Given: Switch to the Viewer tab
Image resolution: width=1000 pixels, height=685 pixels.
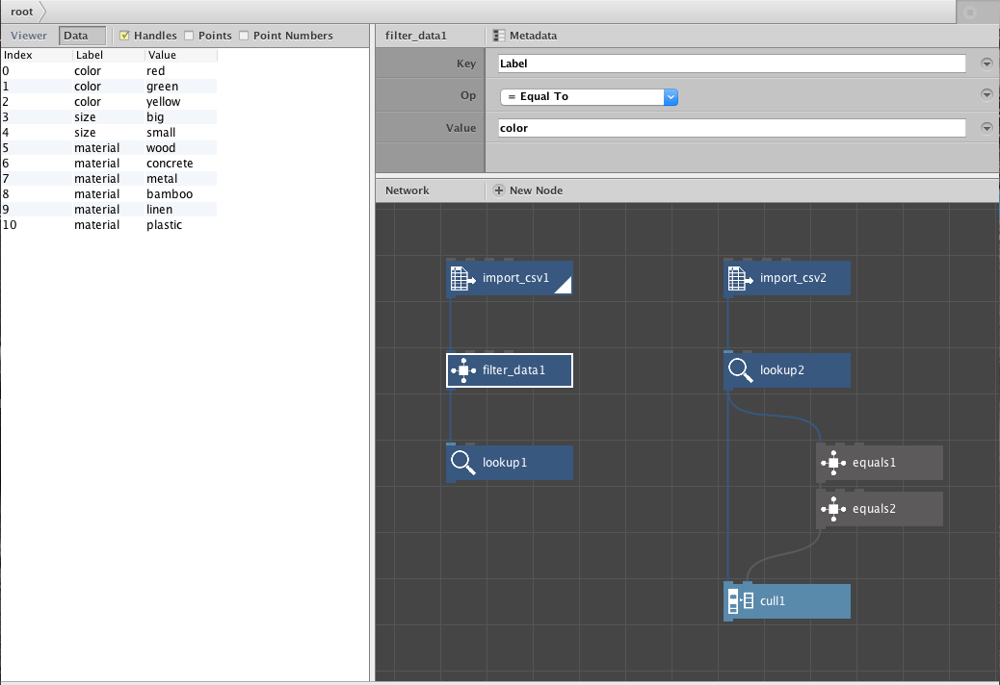Looking at the screenshot, I should point(29,36).
